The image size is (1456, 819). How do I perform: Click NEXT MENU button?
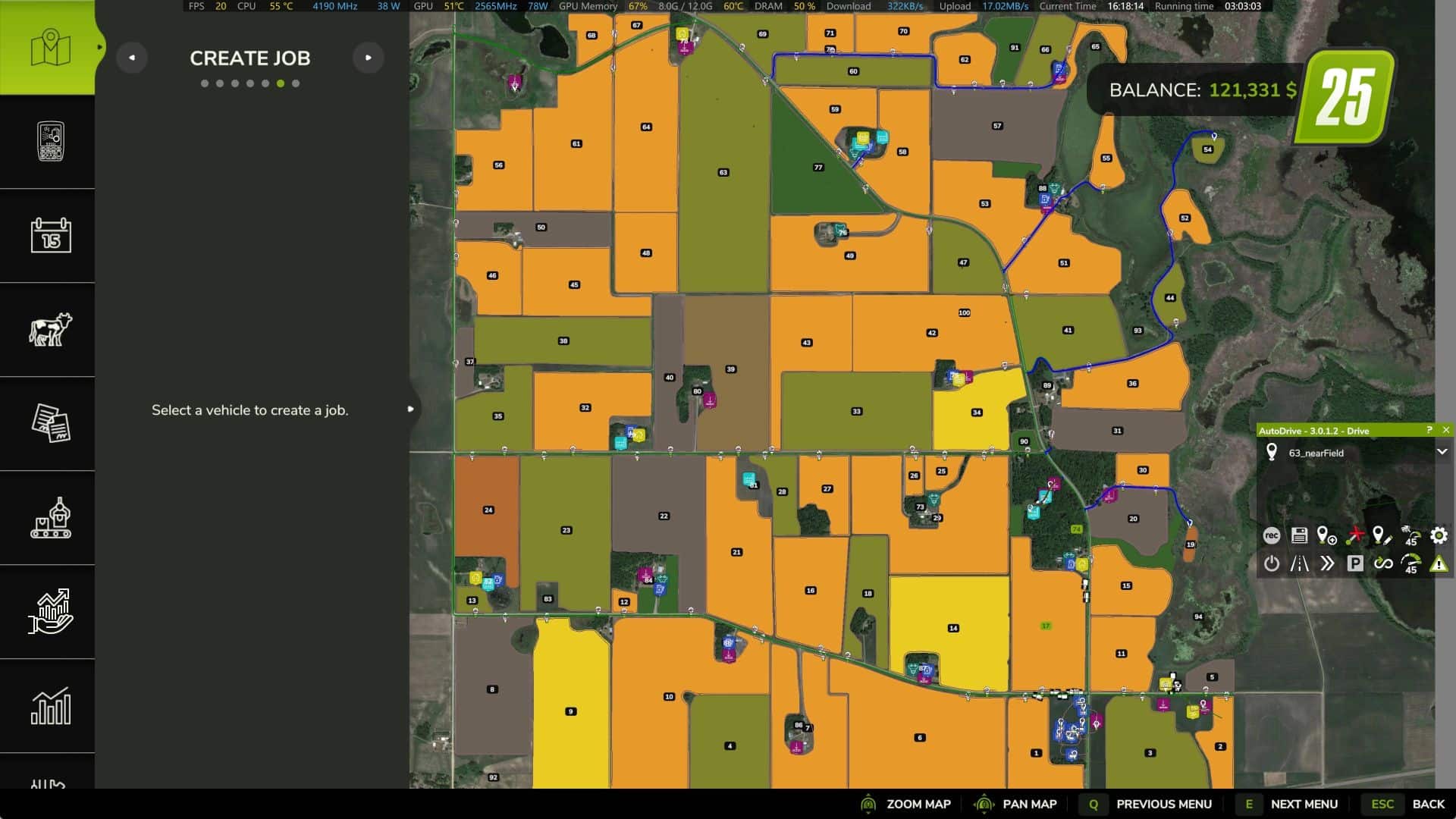click(1287, 804)
